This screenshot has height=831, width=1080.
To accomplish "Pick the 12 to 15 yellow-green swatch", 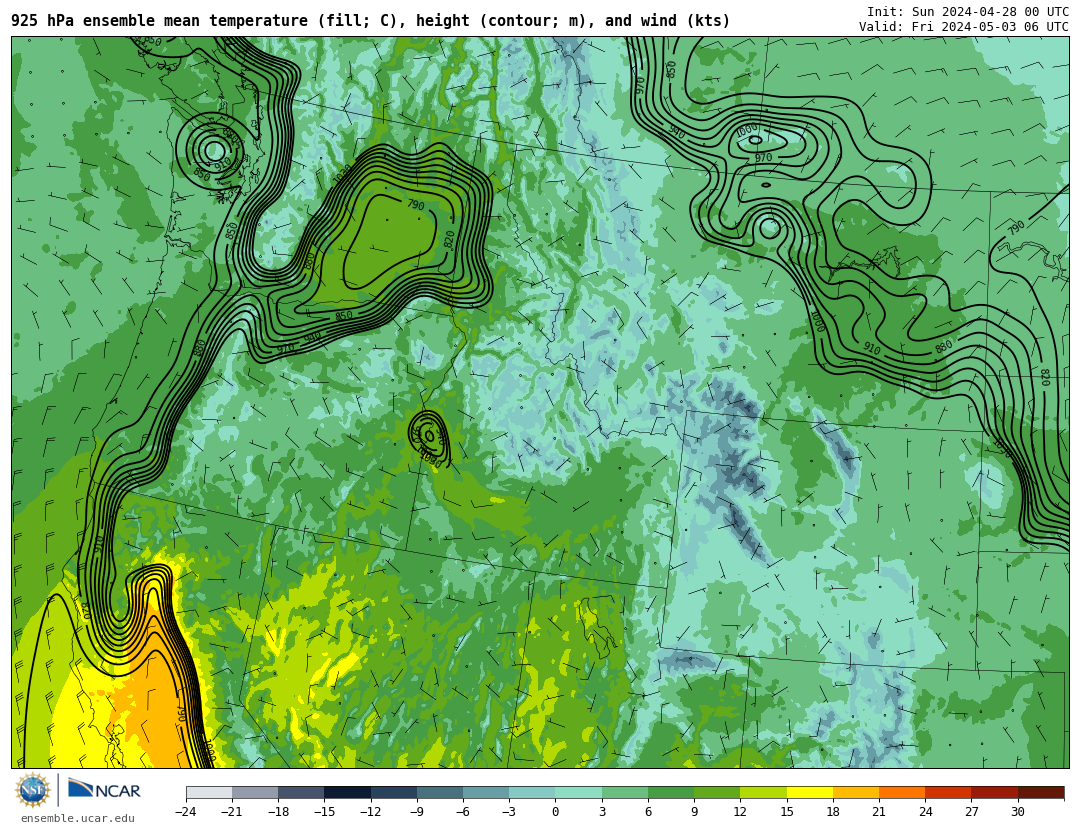I will [x=763, y=792].
